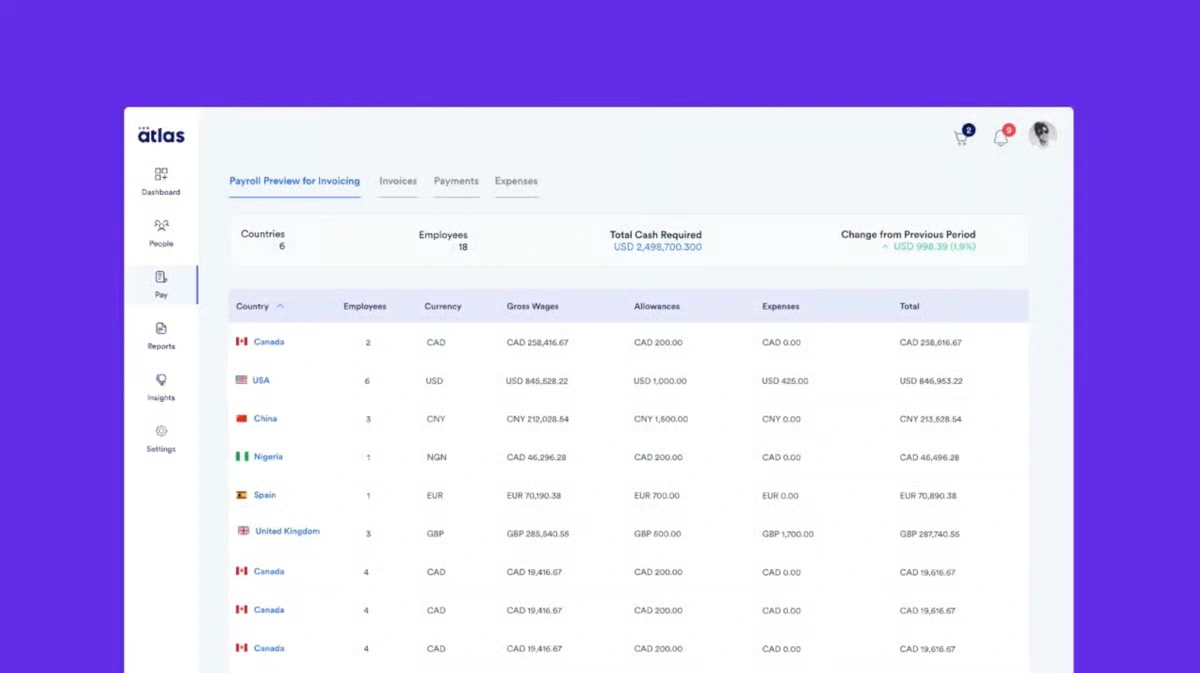Screen dimensions: 1200x673
Task: Switch to the Expenses tab
Action: point(516,181)
